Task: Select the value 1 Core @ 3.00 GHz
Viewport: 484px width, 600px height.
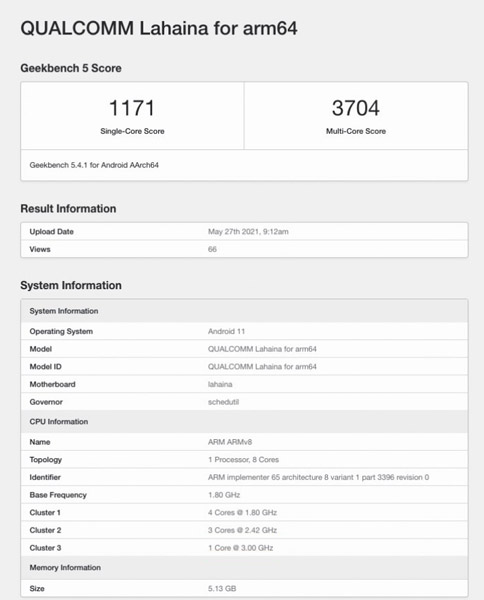Action: 240,548
